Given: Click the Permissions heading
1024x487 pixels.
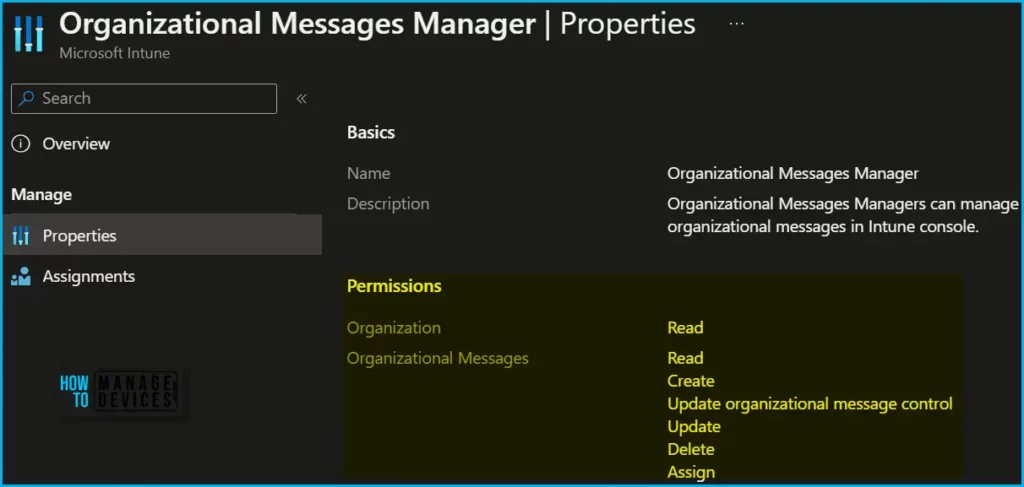Looking at the screenshot, I should (394, 286).
